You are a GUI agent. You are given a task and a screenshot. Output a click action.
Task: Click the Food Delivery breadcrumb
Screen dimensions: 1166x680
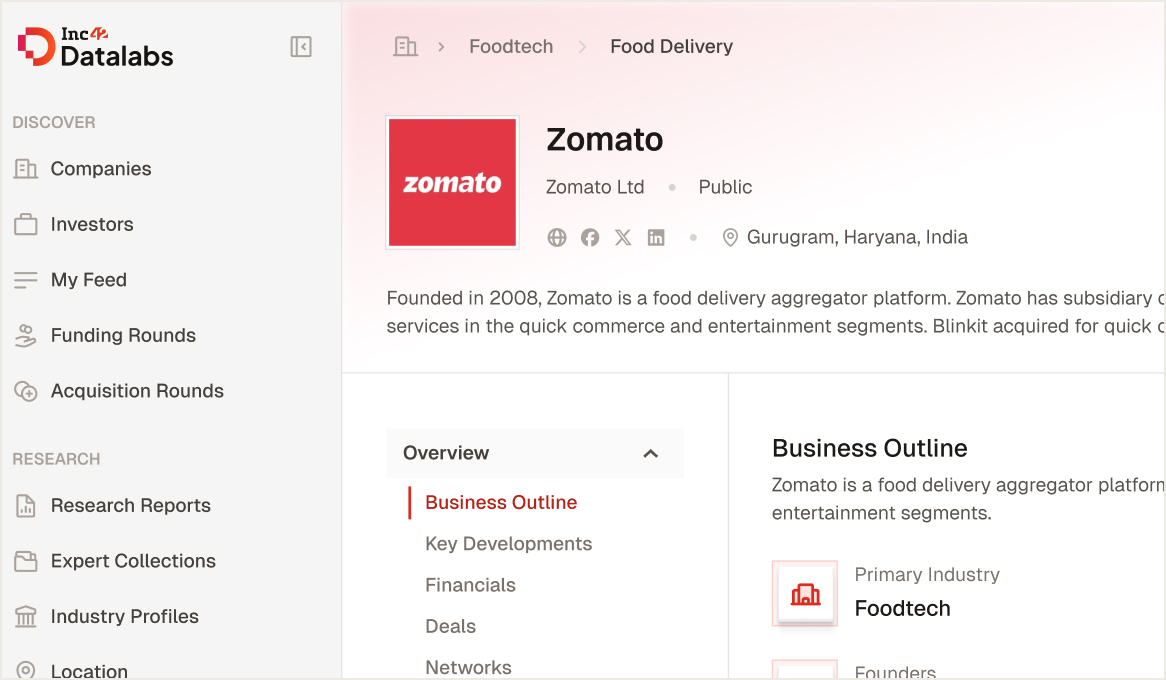pos(671,47)
